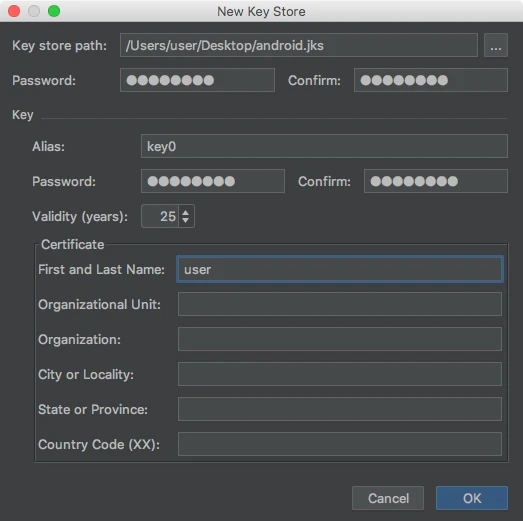This screenshot has height=521, width=523.
Task: Click the key store Confirm password field
Action: 431,80
